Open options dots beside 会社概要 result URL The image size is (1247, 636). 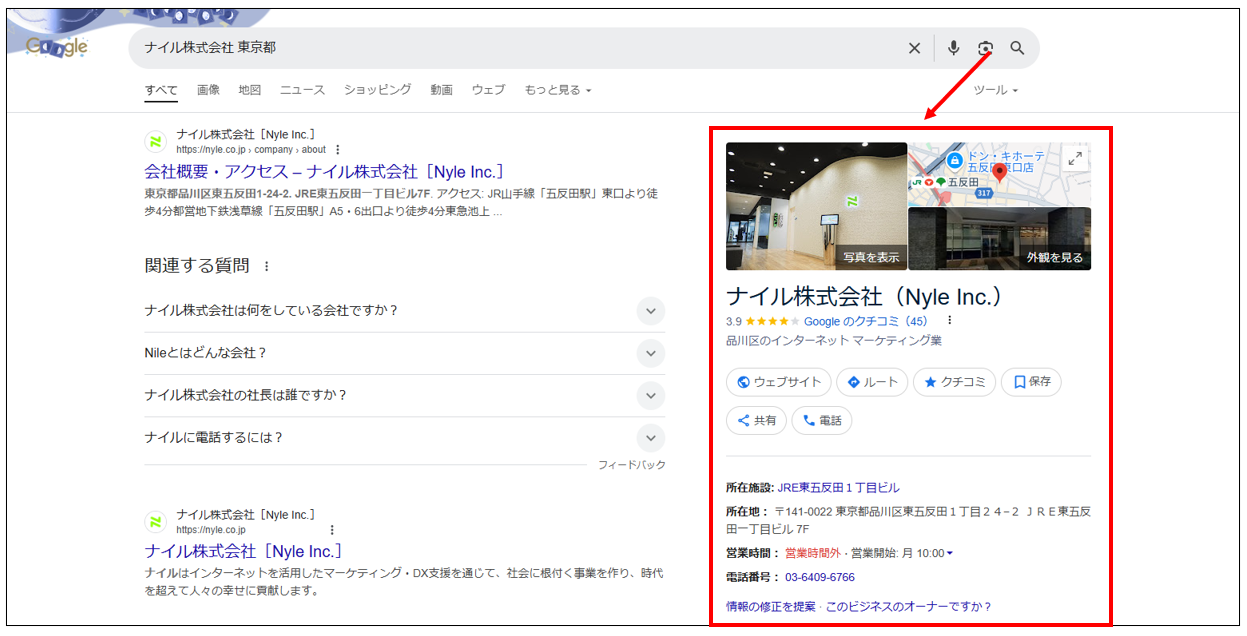point(337,150)
